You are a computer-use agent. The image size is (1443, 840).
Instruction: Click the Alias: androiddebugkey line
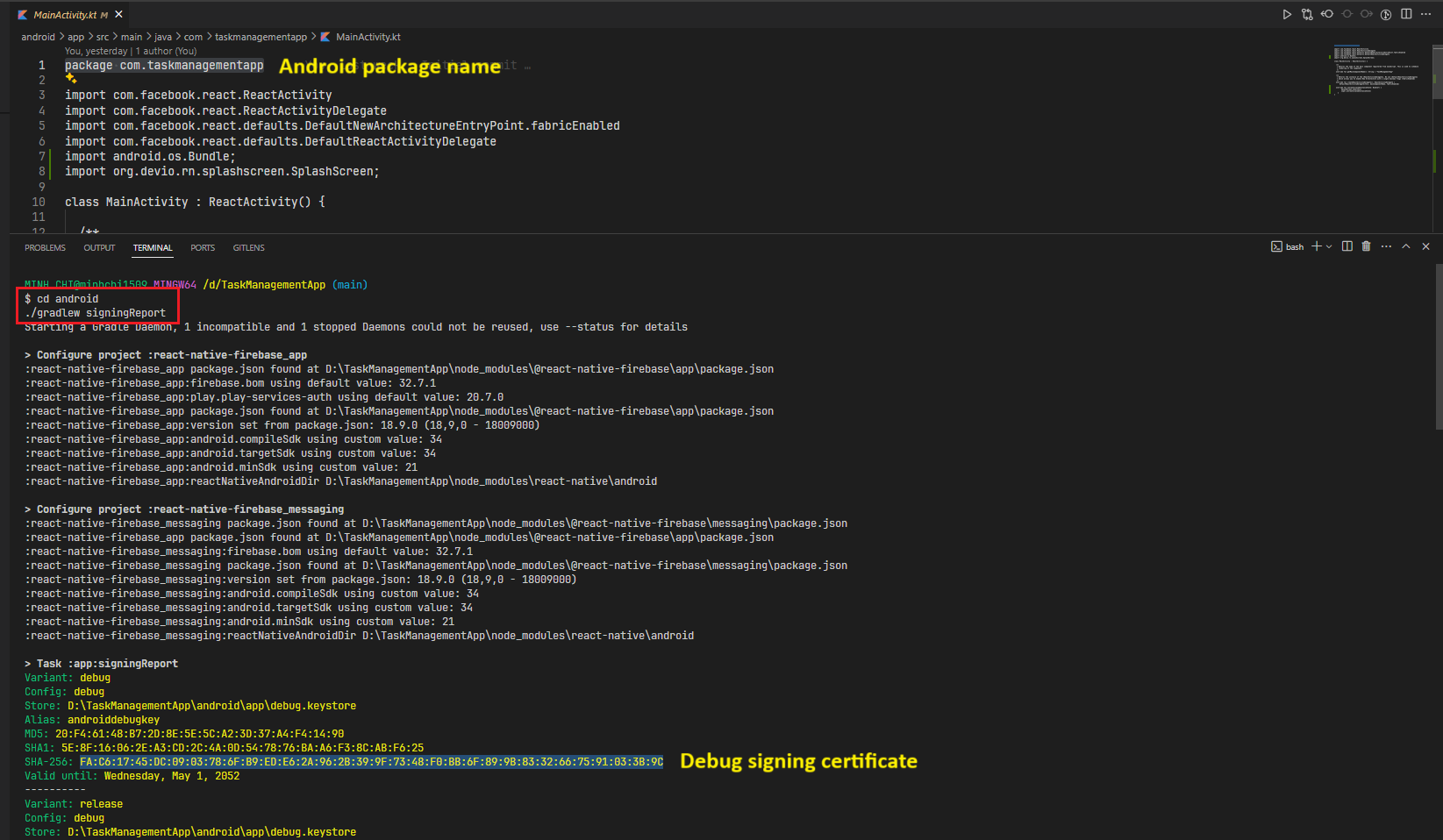pos(92,720)
